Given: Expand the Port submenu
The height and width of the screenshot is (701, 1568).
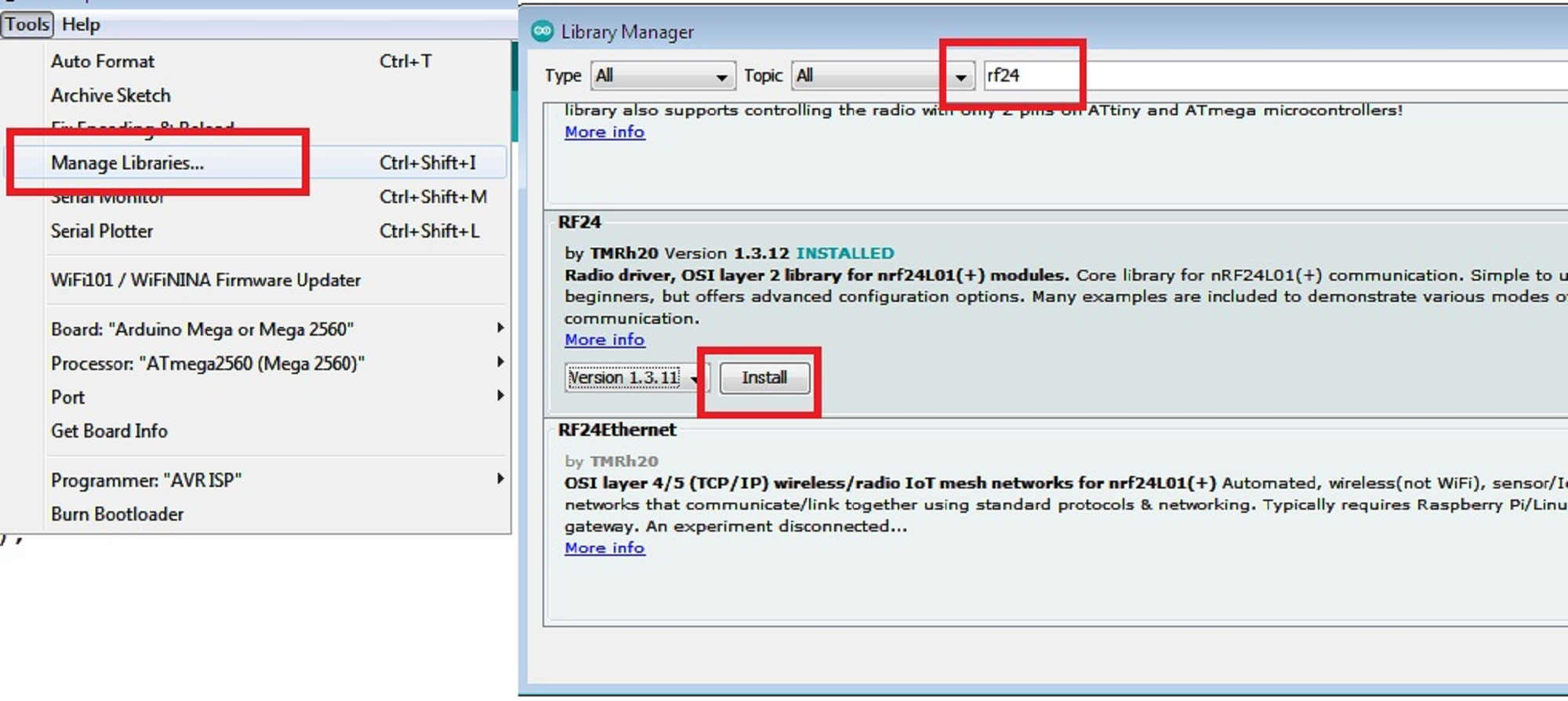Looking at the screenshot, I should (256, 397).
